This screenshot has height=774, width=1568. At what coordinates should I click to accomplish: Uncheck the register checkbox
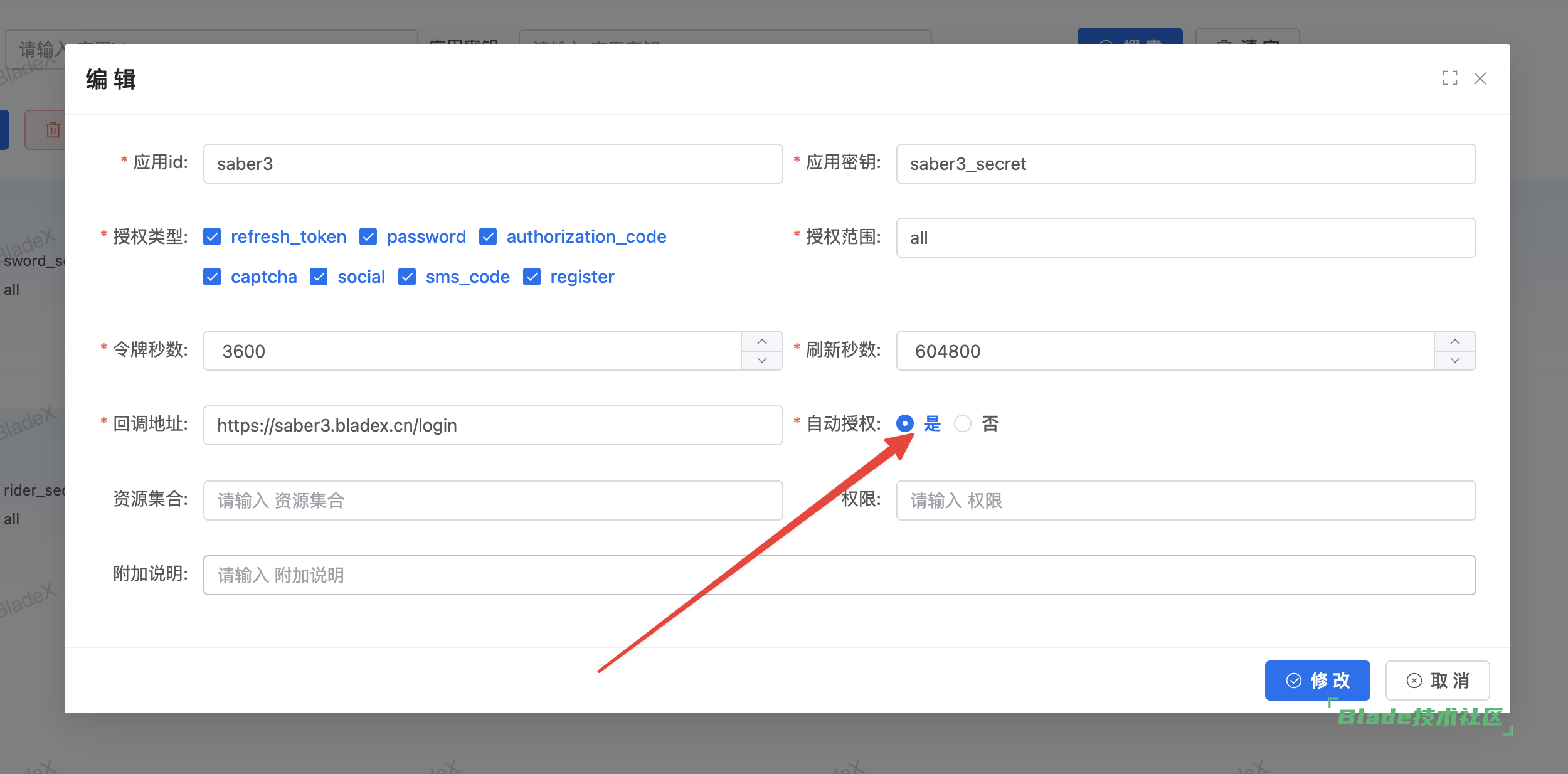[x=532, y=277]
